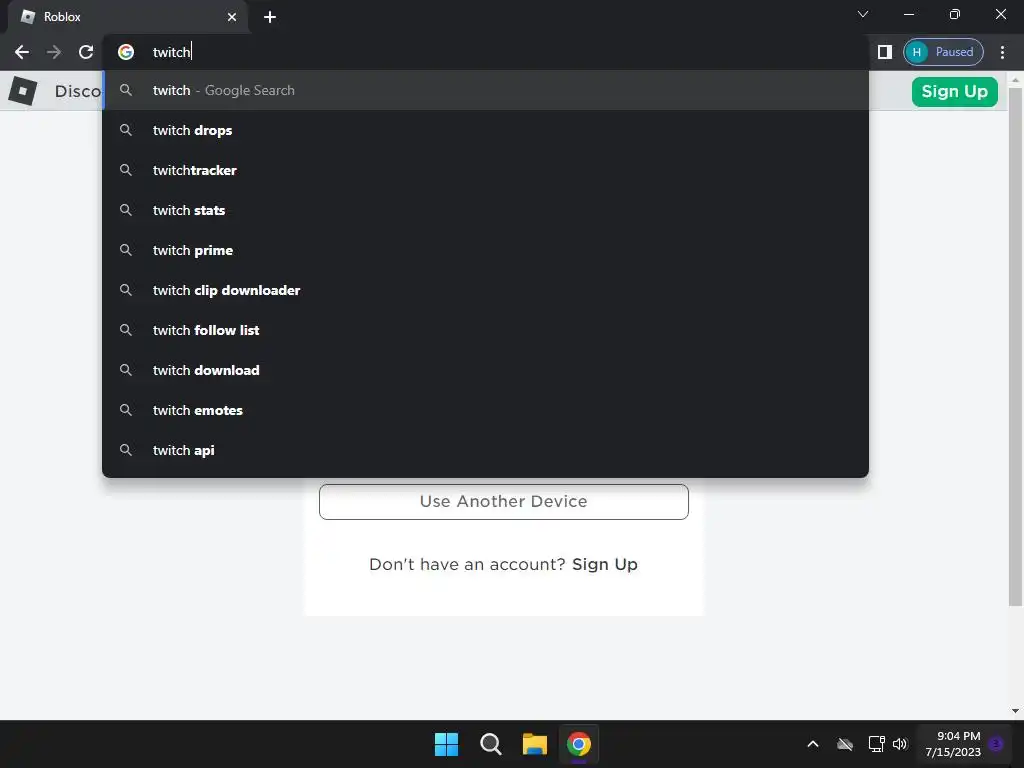Open network status tray icon

point(876,744)
